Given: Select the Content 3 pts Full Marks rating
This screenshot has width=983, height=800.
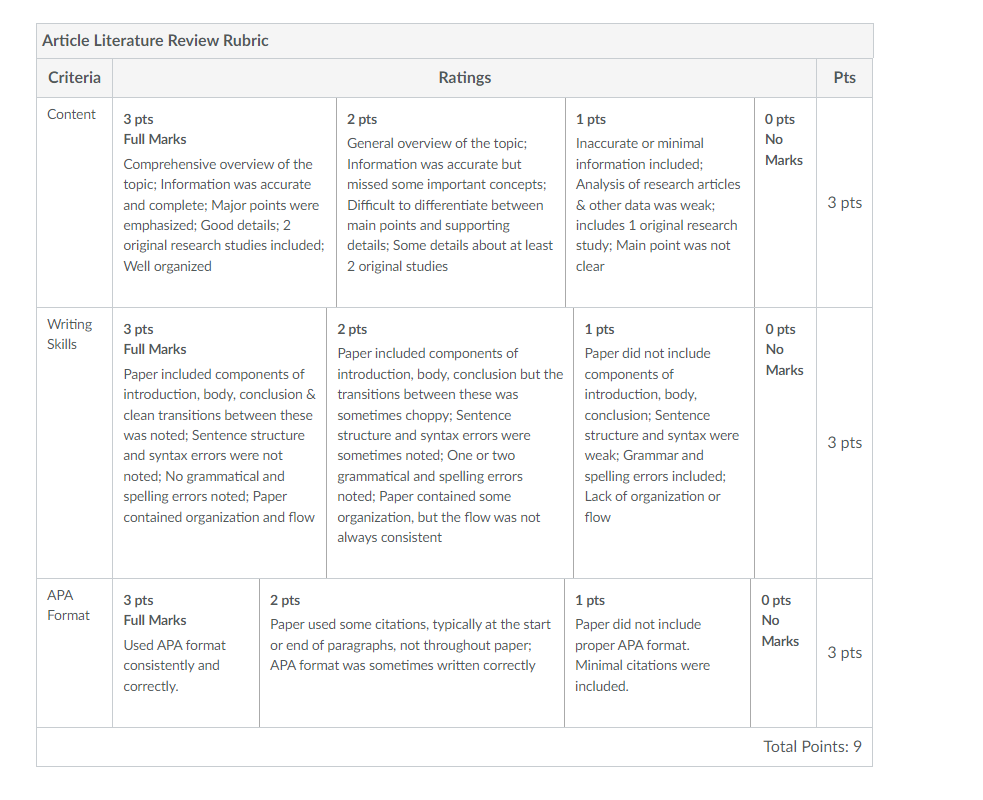Looking at the screenshot, I should pyautogui.click(x=224, y=202).
